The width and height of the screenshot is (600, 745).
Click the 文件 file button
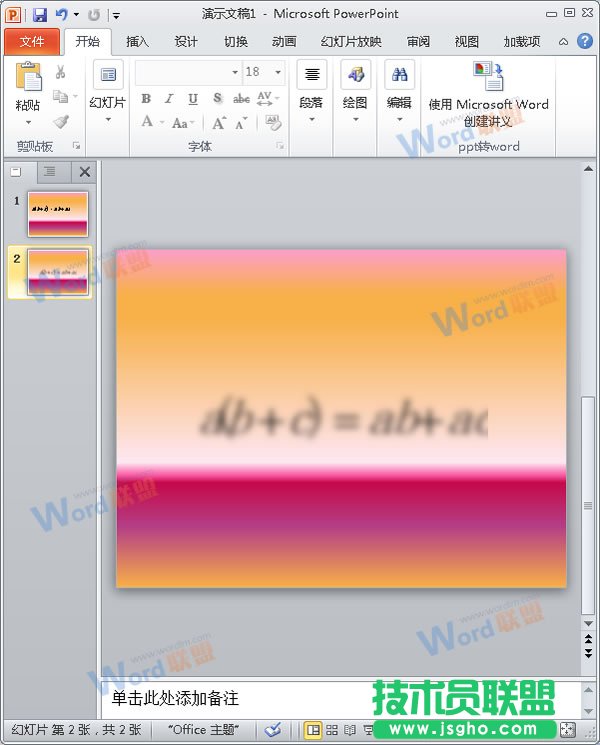click(32, 42)
